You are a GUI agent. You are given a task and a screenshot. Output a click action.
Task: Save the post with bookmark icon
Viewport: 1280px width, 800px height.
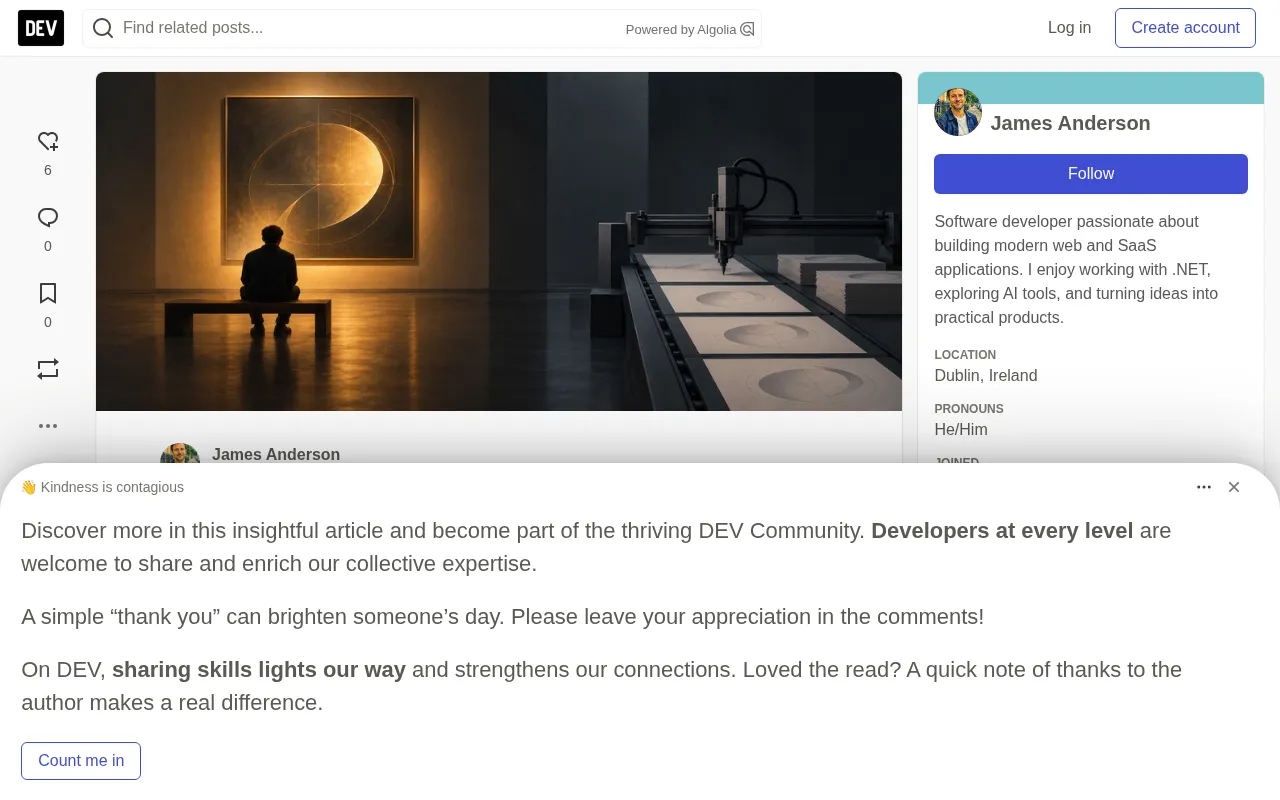tap(48, 293)
